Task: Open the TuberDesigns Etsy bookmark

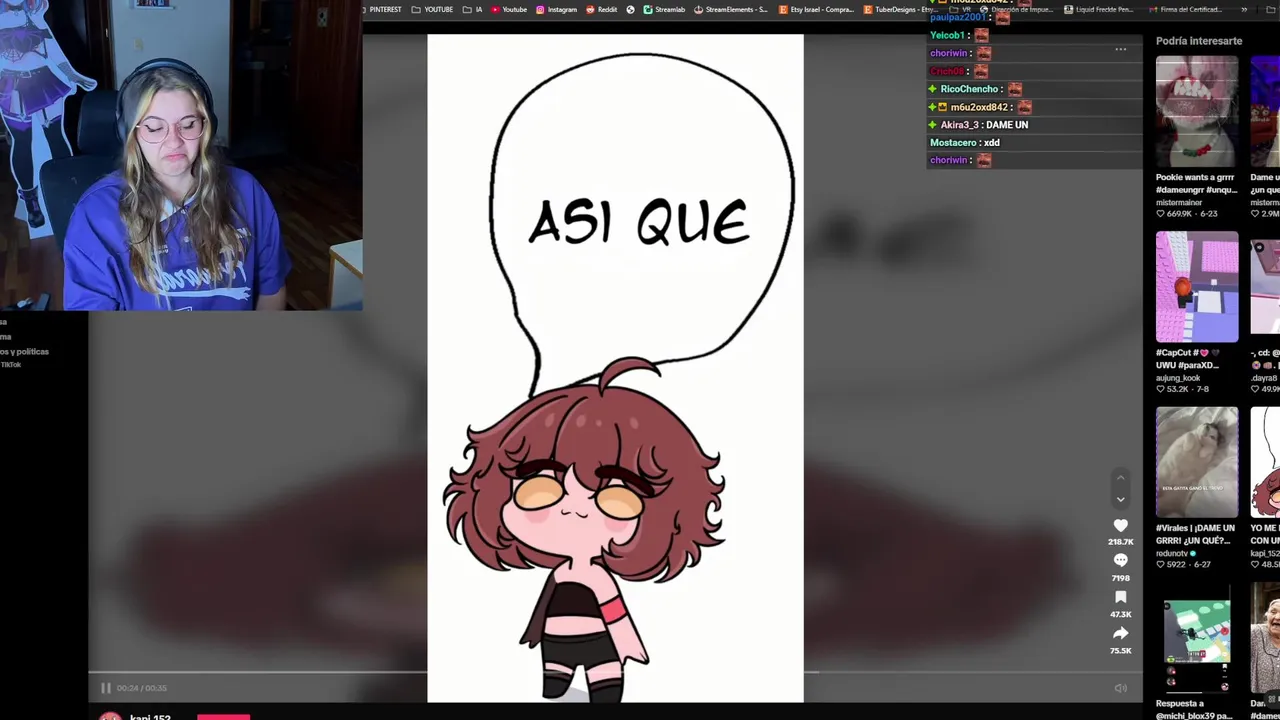Action: [900, 10]
